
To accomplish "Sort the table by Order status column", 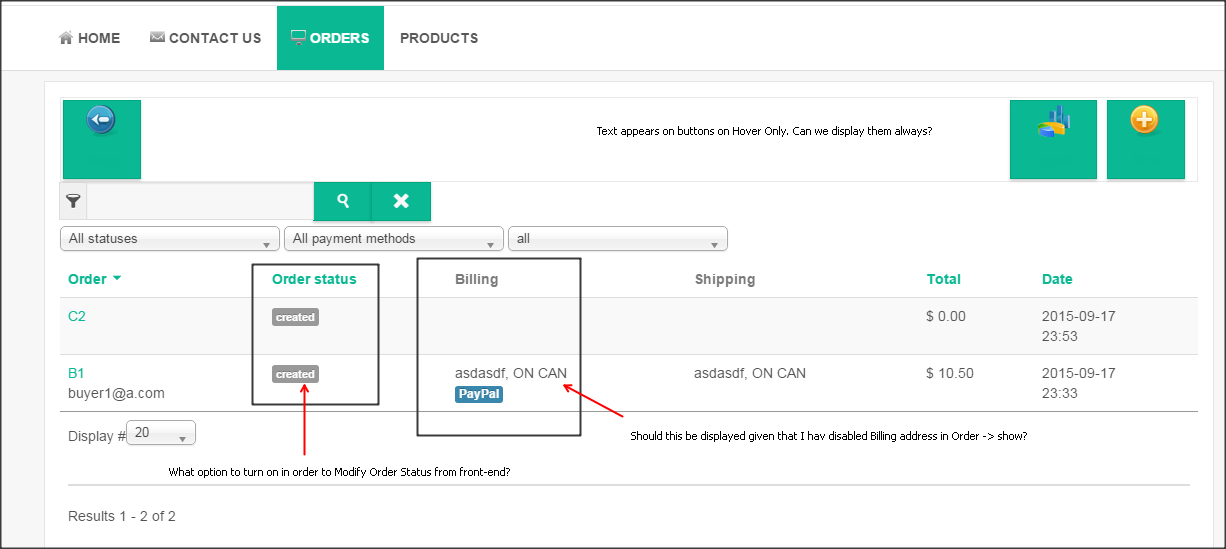I will click(x=314, y=279).
